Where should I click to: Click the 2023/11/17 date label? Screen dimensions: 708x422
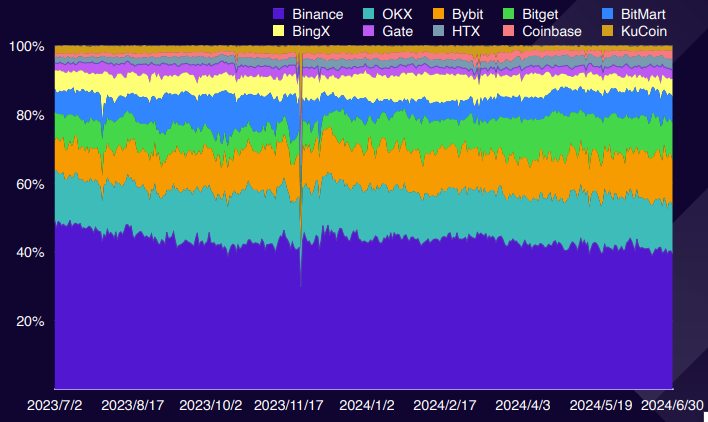coord(289,405)
